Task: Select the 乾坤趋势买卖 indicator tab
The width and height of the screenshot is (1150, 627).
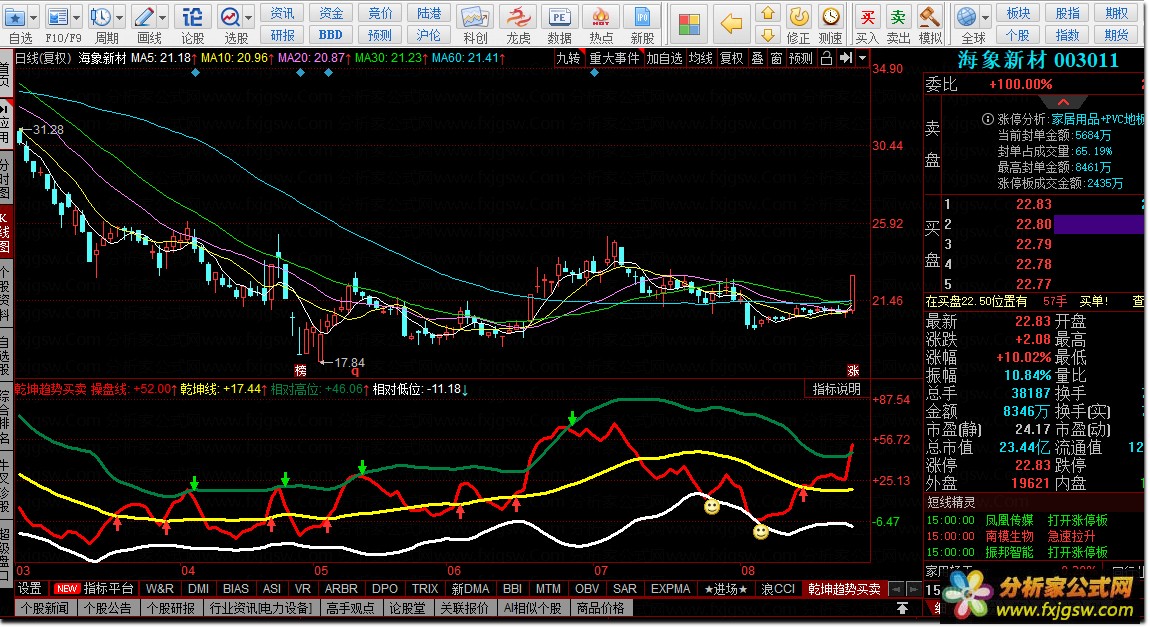Action: [x=844, y=589]
